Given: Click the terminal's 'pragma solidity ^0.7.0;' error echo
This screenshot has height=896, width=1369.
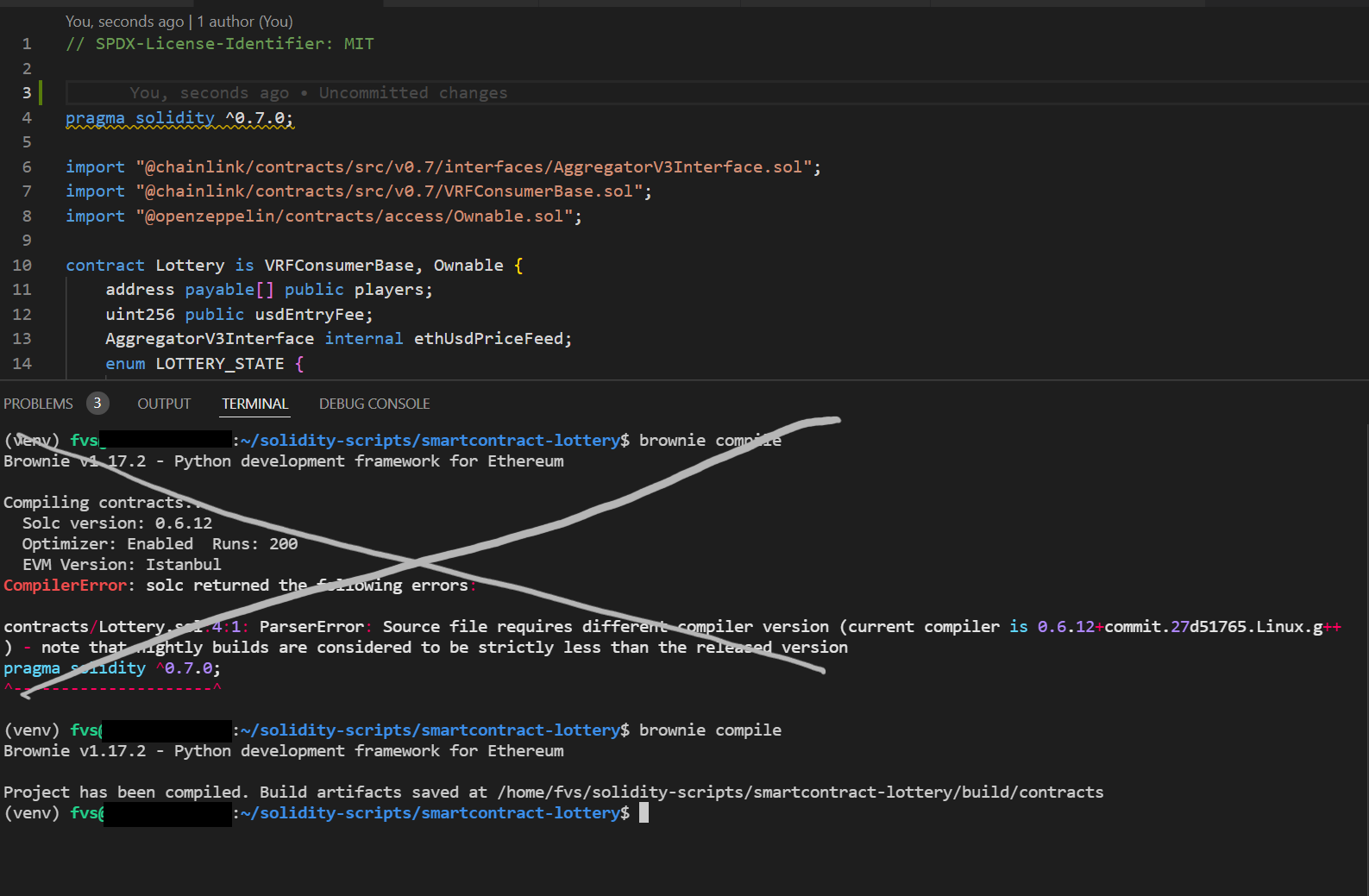Looking at the screenshot, I should (x=112, y=668).
